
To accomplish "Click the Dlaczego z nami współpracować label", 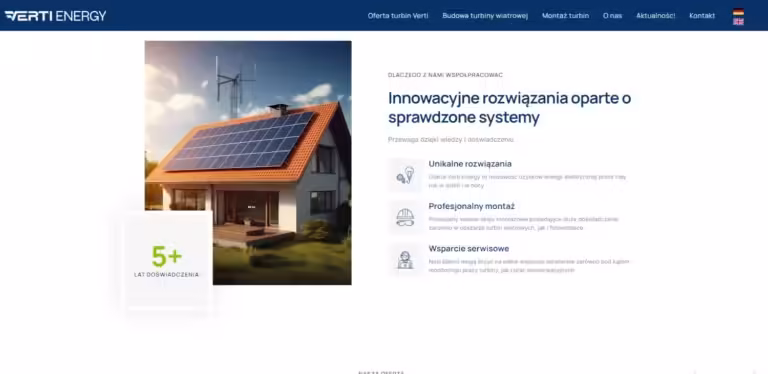I will coord(445,75).
